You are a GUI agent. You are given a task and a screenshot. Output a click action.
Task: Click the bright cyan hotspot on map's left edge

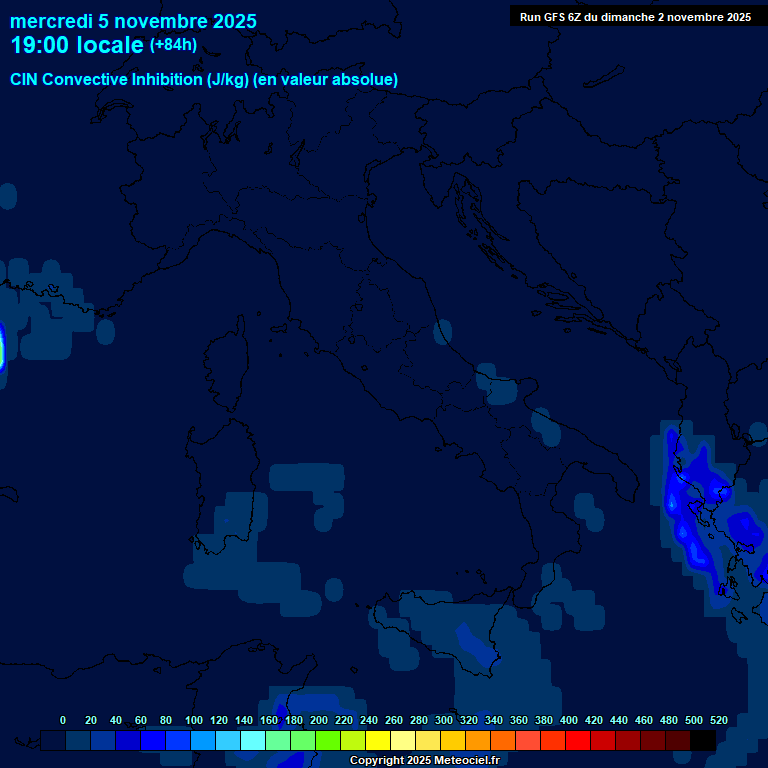2,348
